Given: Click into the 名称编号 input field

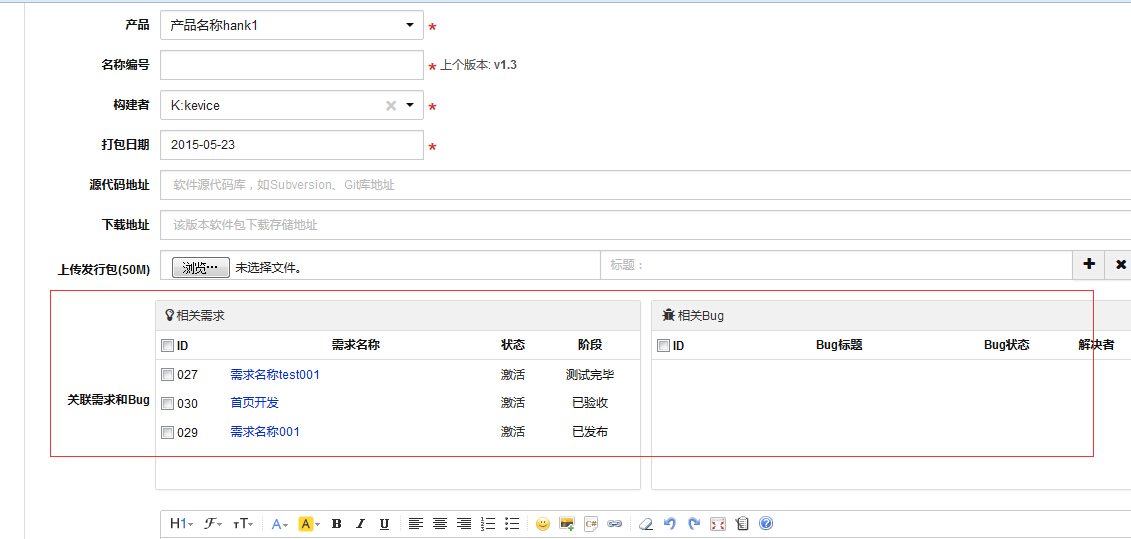Looking at the screenshot, I should [x=291, y=66].
